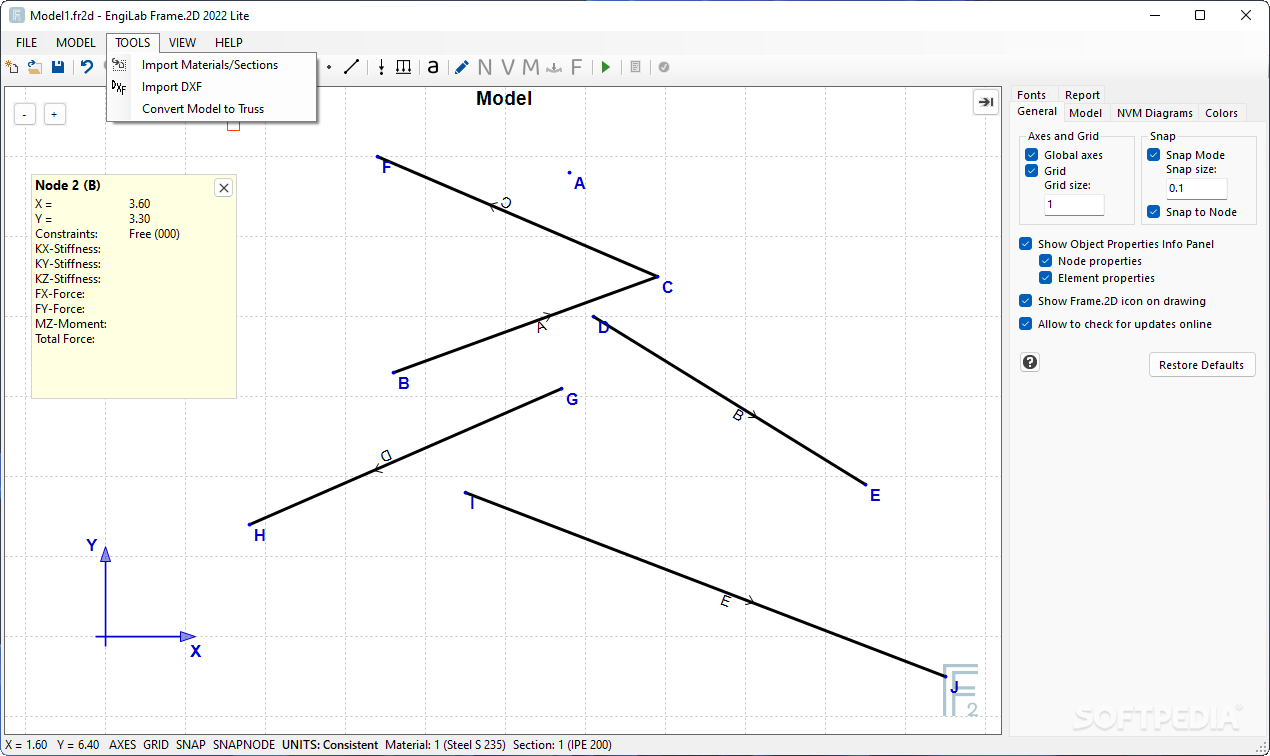Click the DXF icon in Tools menu

tap(119, 87)
